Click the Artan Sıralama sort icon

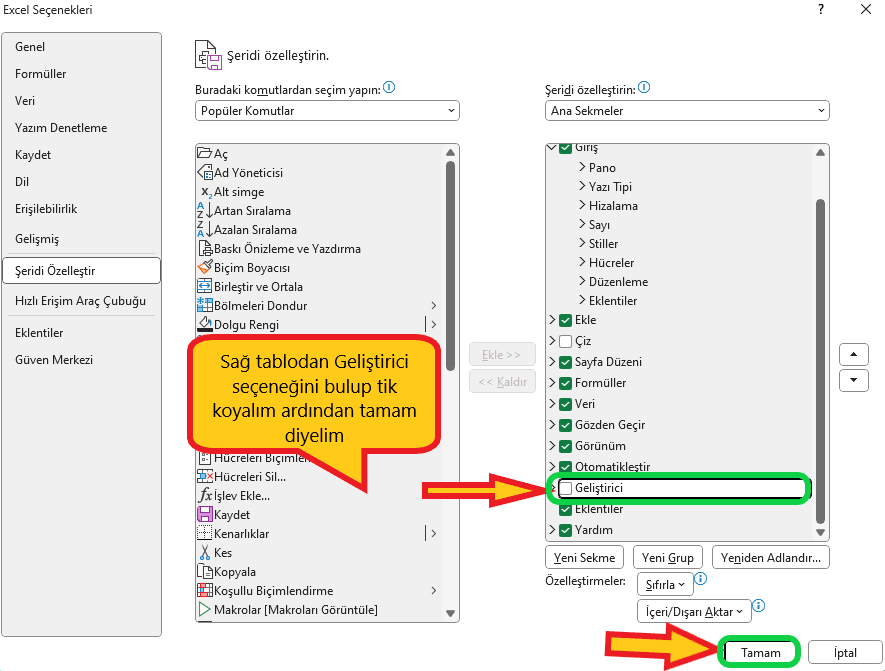click(x=205, y=211)
